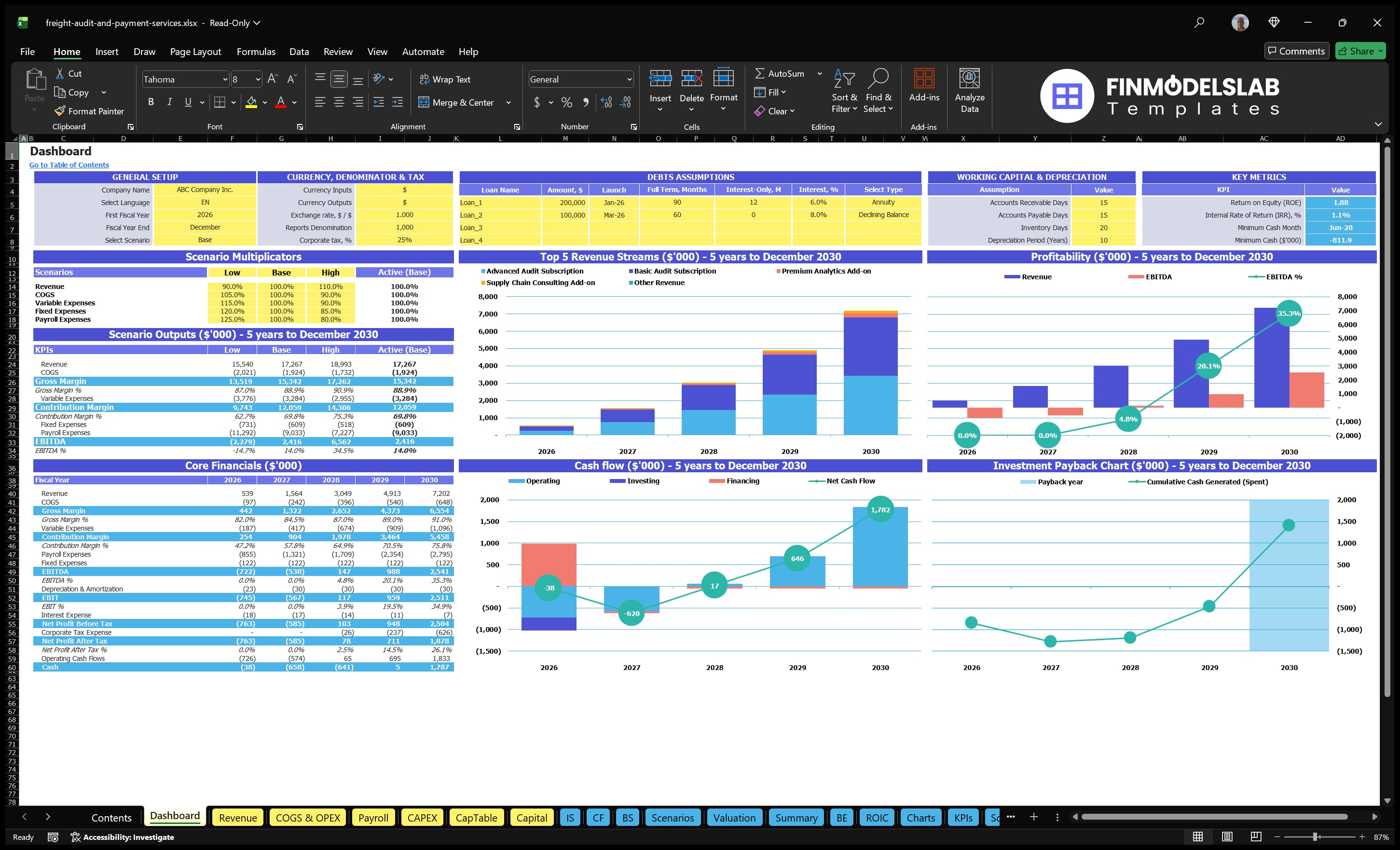Viewport: 1400px width, 850px height.
Task: Select the Format Painter icon
Action: coord(60,111)
